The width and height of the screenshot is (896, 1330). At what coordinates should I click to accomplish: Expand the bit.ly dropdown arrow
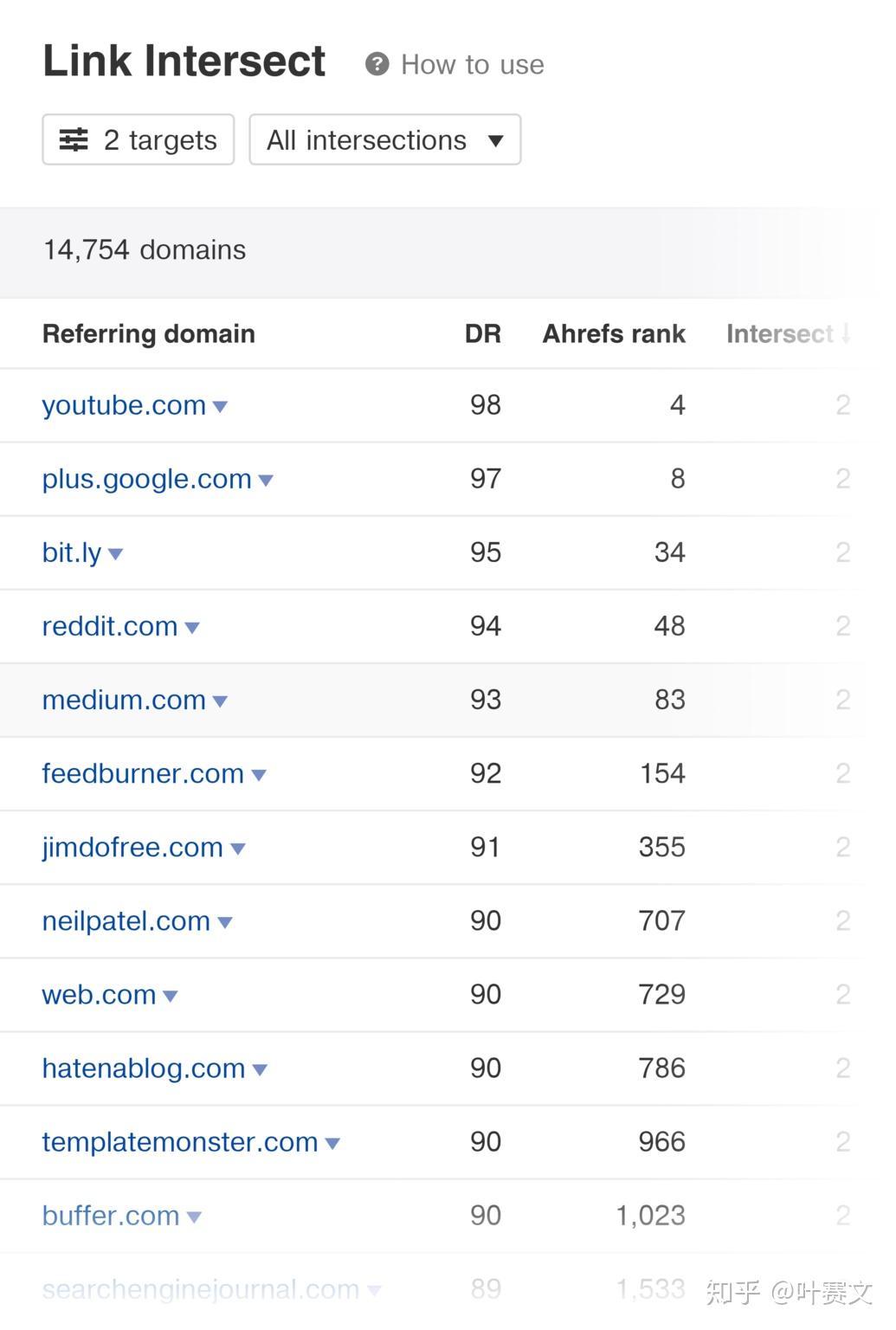pyautogui.click(x=115, y=553)
